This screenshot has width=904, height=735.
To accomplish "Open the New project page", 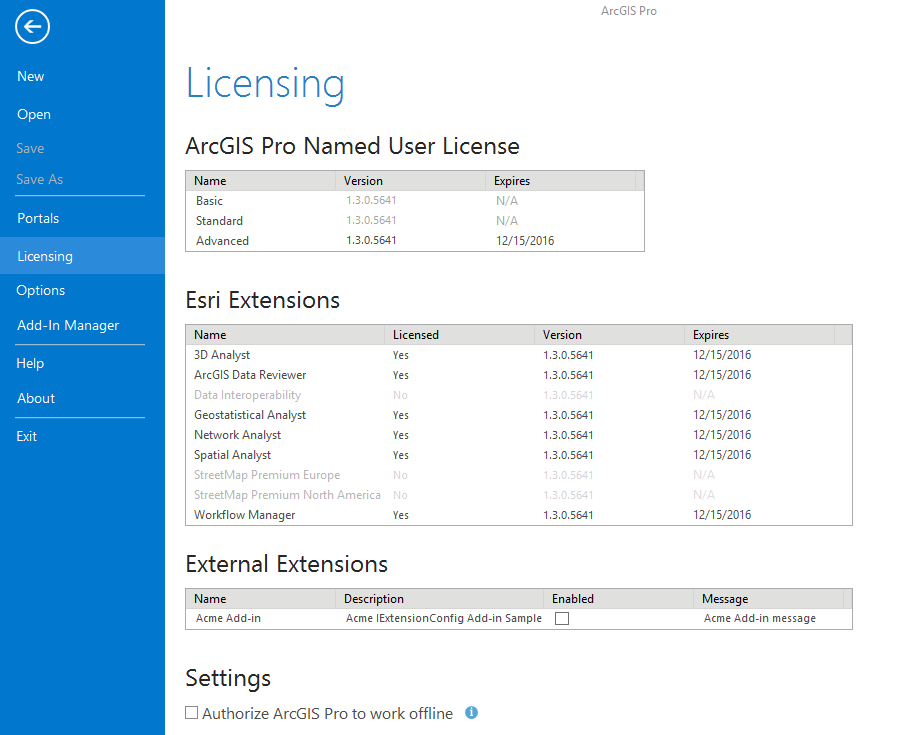I will tap(31, 76).
